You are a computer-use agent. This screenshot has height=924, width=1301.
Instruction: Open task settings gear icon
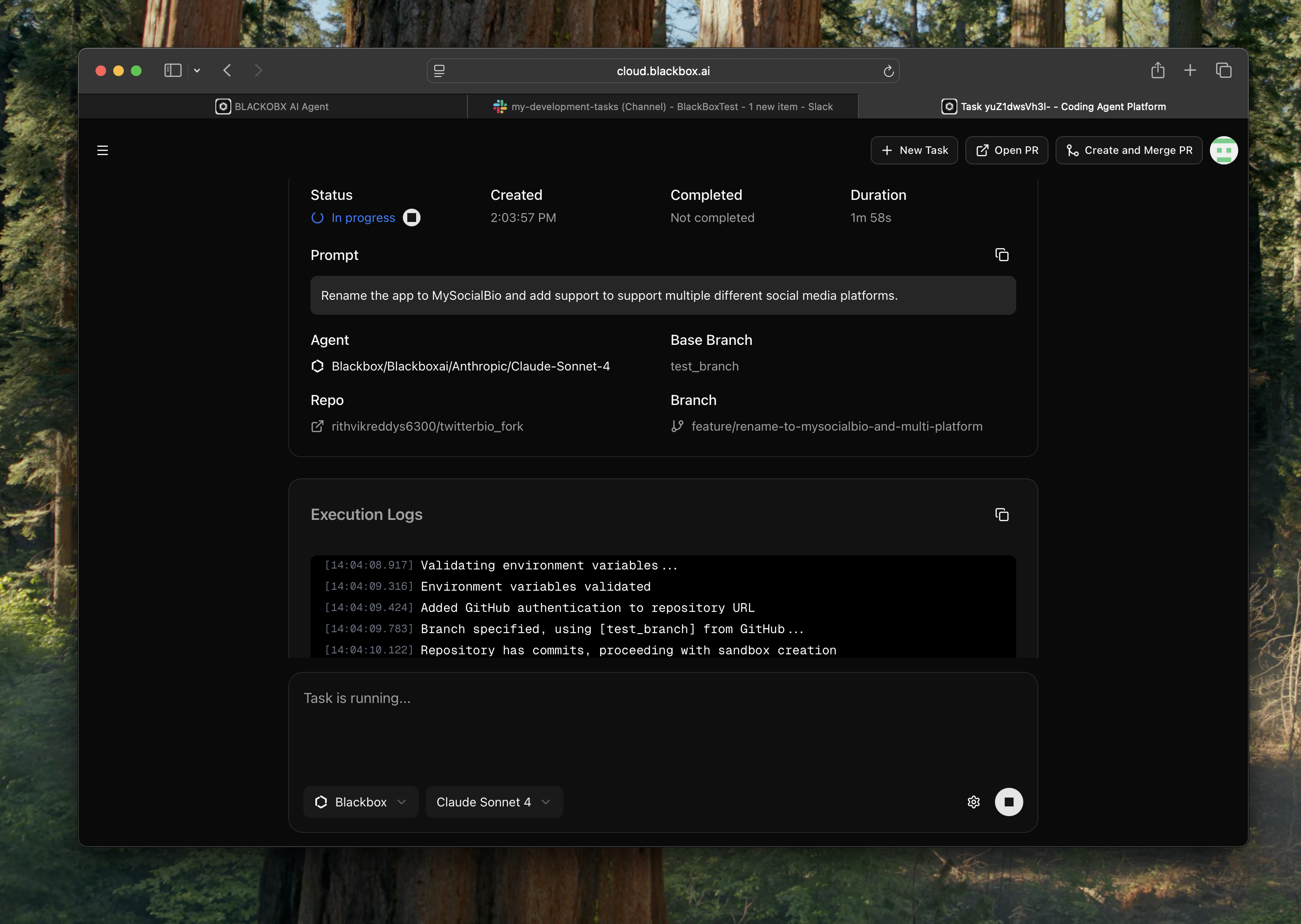pos(973,802)
